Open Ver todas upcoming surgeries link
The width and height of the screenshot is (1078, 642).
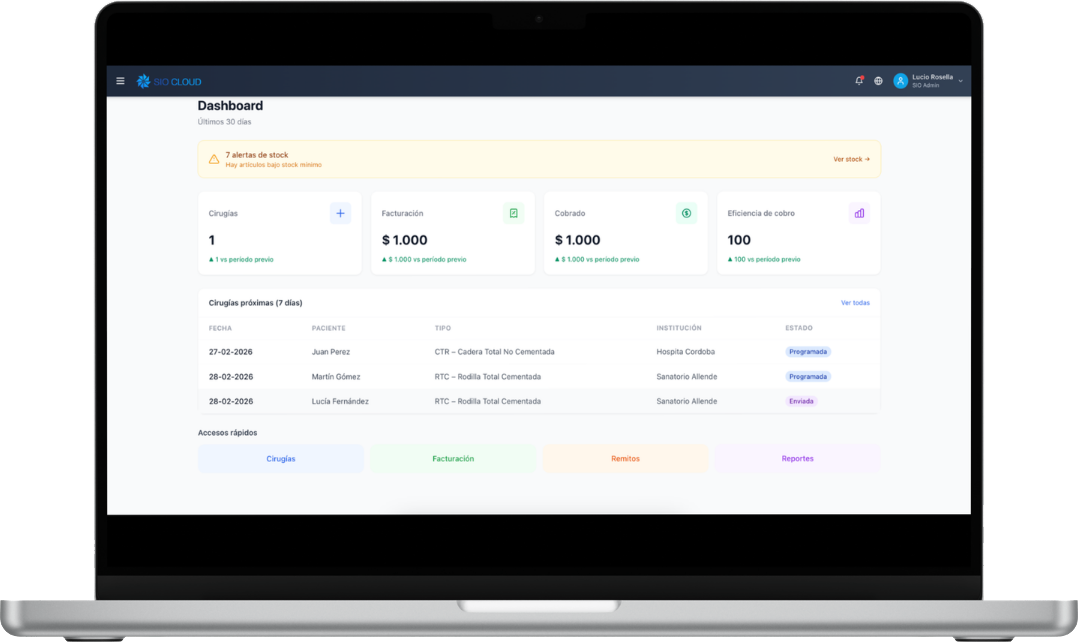pyautogui.click(x=855, y=303)
